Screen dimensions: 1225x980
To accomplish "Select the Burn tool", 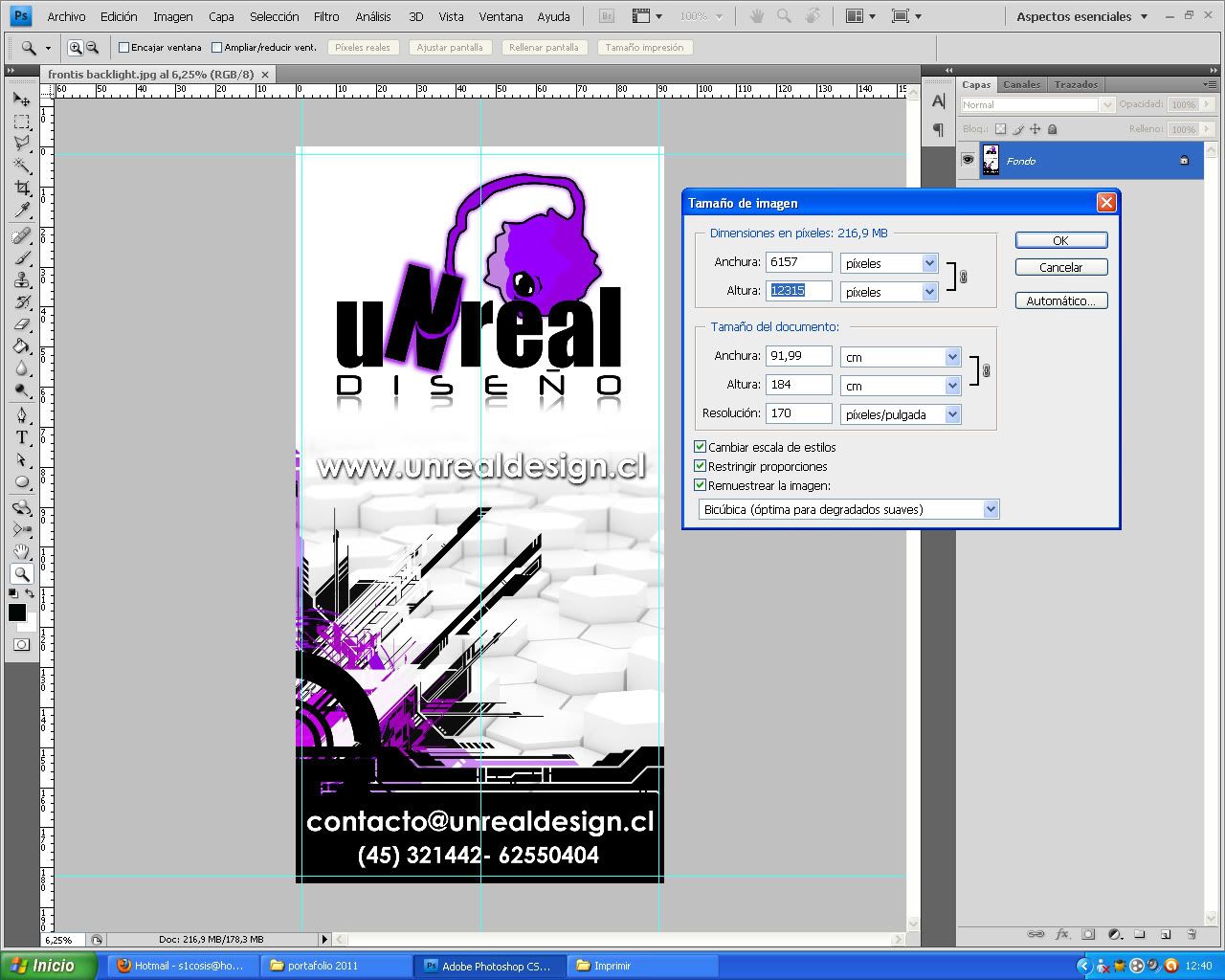I will (21, 390).
